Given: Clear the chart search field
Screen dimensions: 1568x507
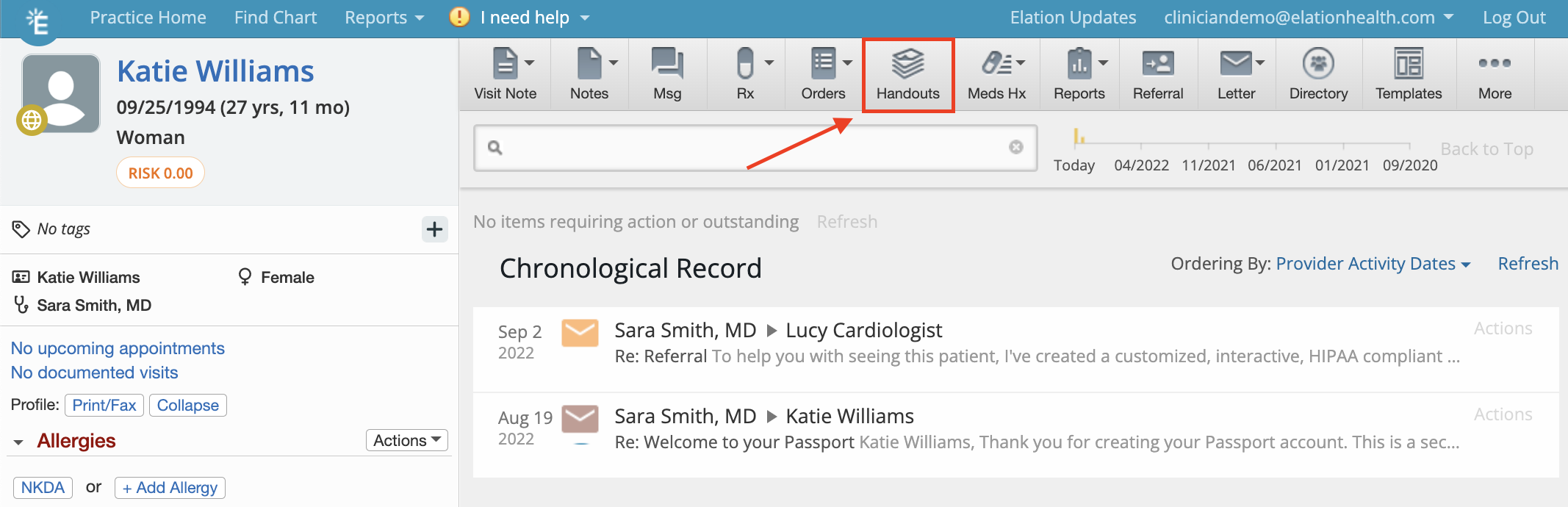Looking at the screenshot, I should click(x=1016, y=147).
